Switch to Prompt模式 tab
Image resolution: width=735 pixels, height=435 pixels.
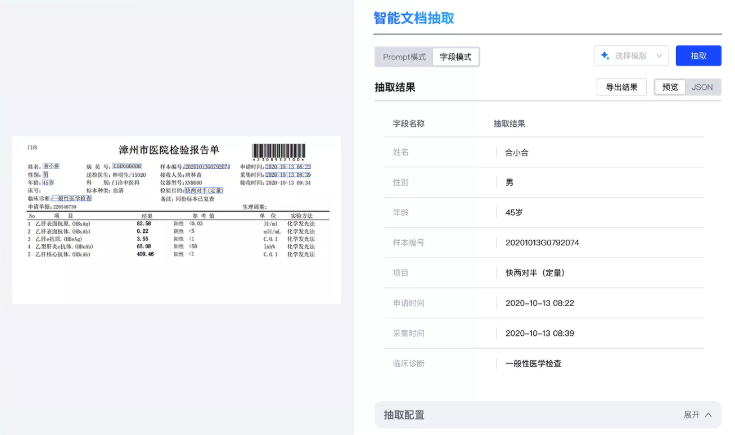[x=404, y=57]
